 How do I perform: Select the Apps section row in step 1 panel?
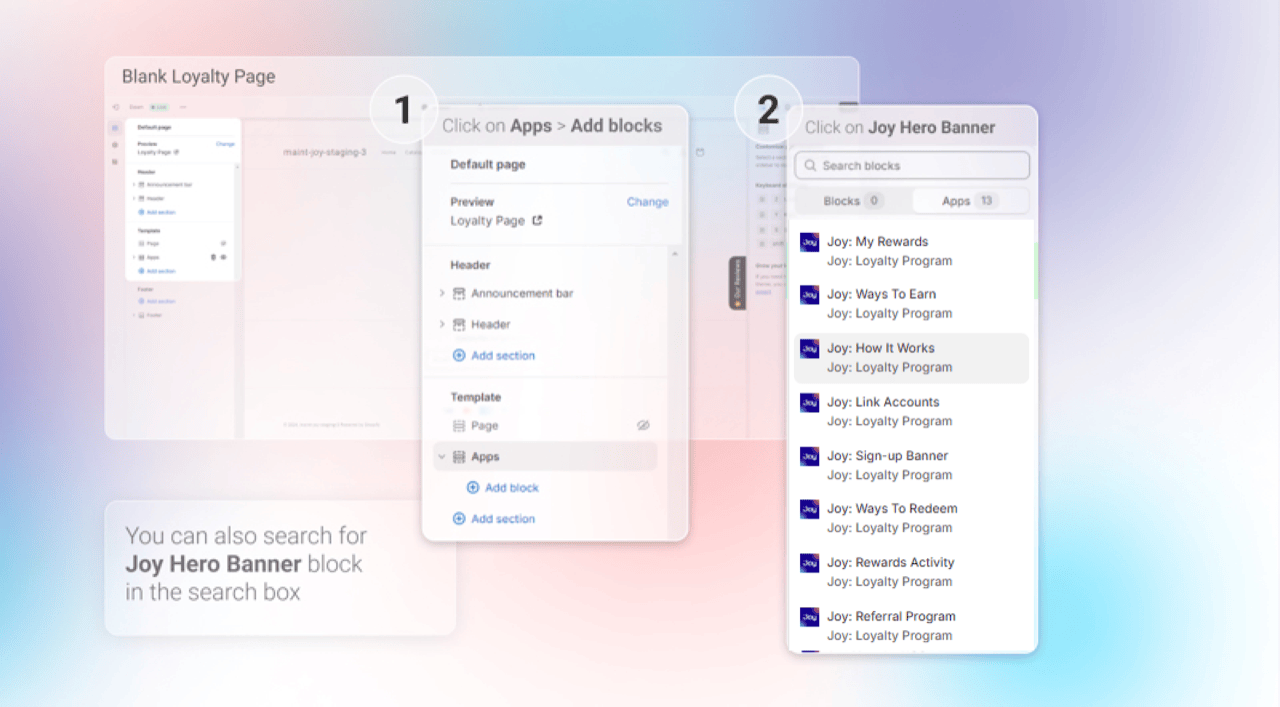546,457
